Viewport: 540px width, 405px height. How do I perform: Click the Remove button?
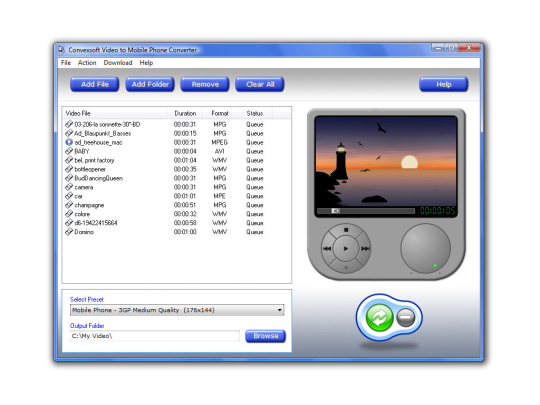click(x=205, y=84)
